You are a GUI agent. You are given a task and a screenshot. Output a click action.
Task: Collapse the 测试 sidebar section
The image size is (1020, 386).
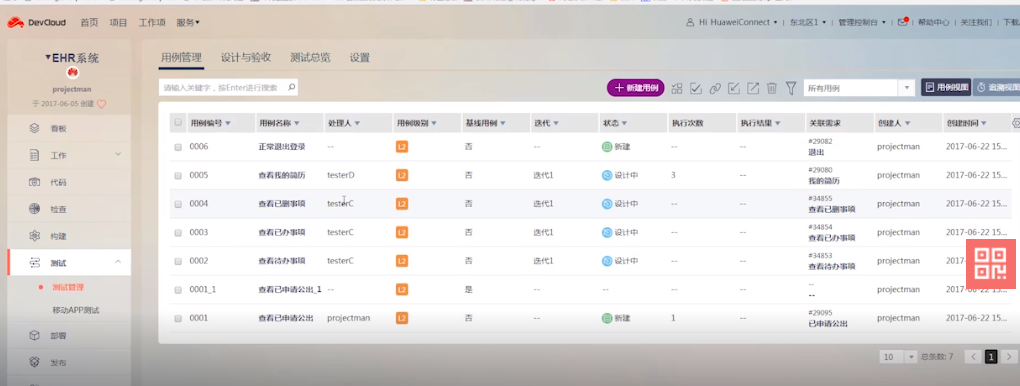coord(118,262)
